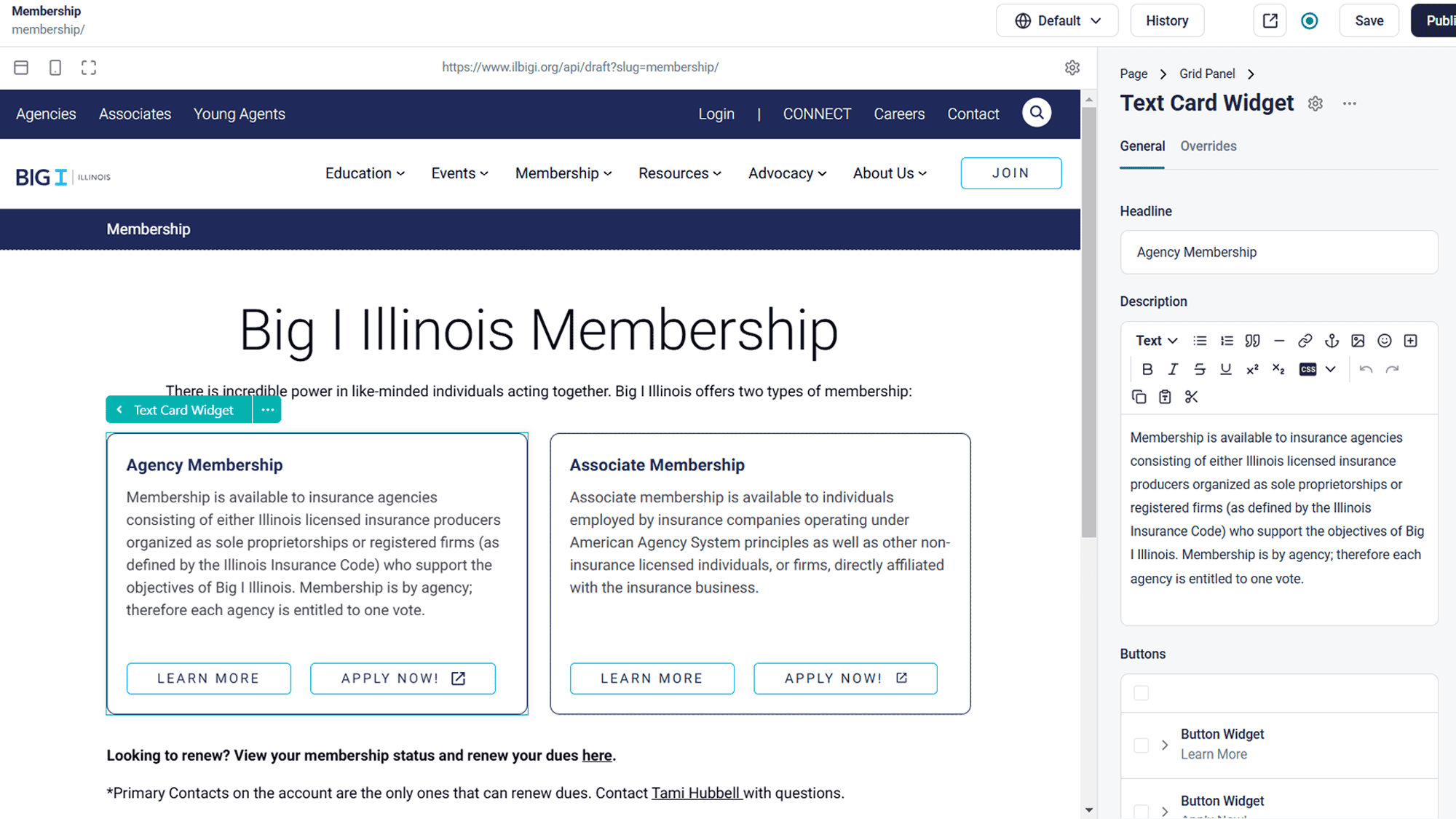Viewport: 1456px width, 819px height.
Task: Select the General tab in Text Card Widget
Action: point(1142,146)
